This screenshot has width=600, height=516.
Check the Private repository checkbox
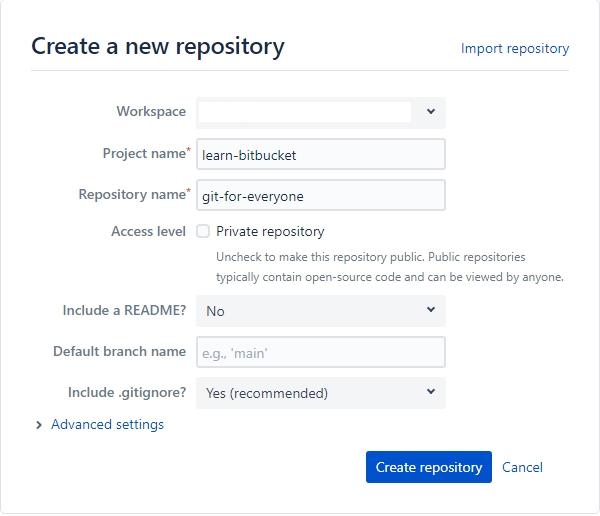(203, 231)
